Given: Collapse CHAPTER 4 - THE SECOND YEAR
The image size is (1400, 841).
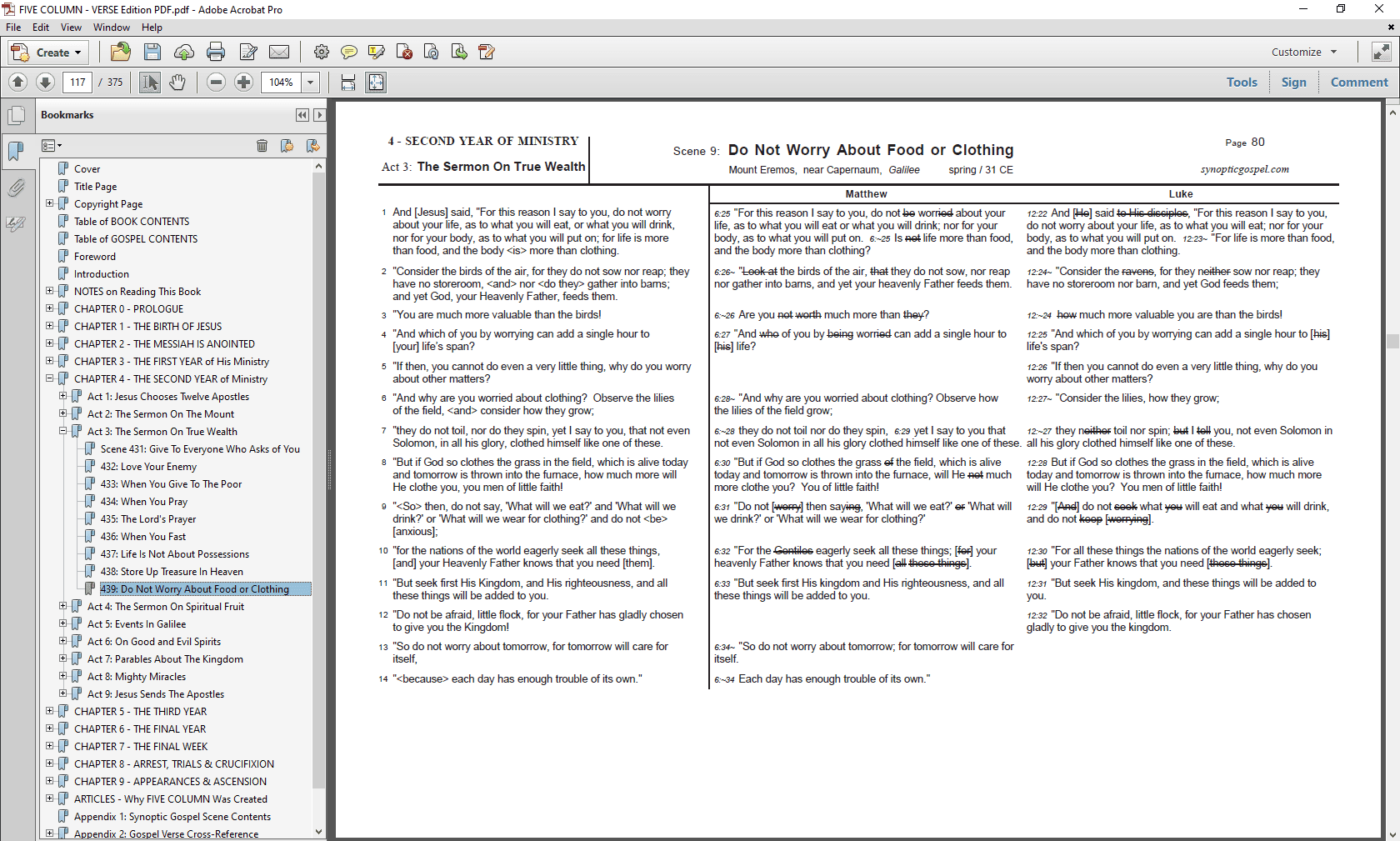Looking at the screenshot, I should pyautogui.click(x=49, y=378).
